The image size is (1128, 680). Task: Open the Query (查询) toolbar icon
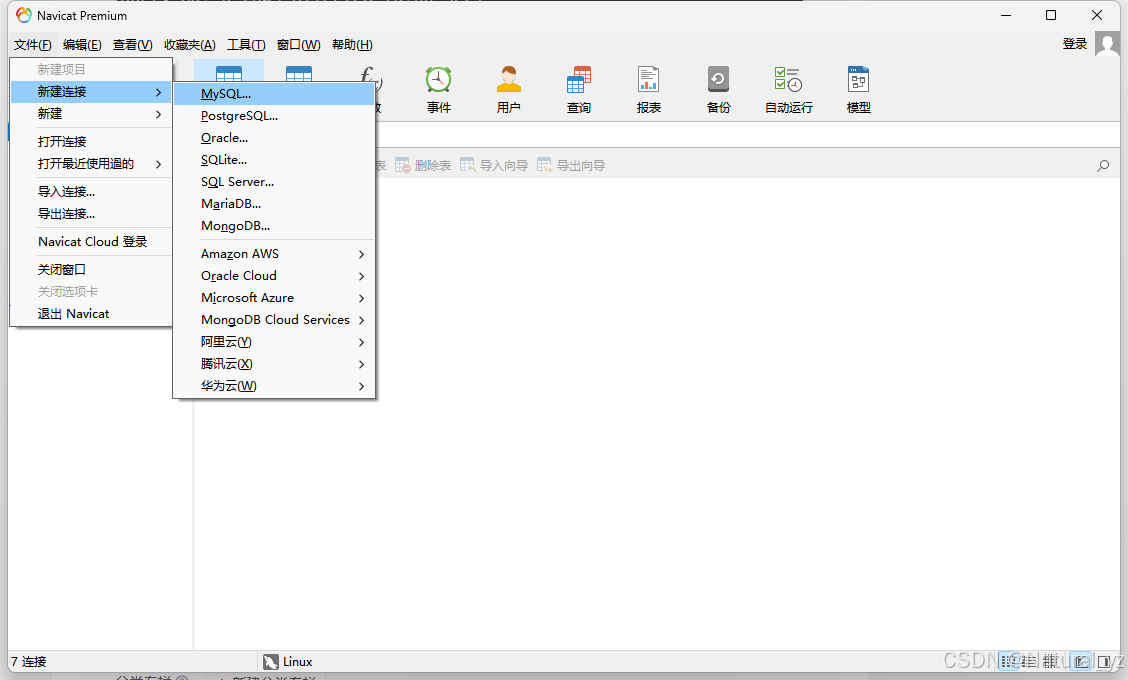click(578, 89)
